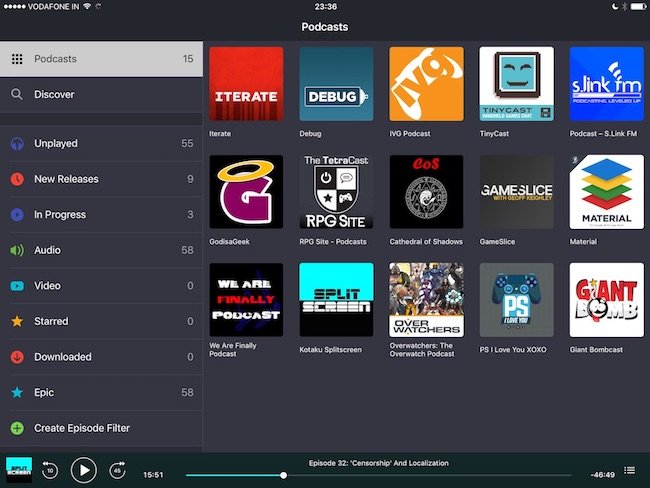Open the Material podcast artwork
The image size is (650, 488).
coord(606,192)
